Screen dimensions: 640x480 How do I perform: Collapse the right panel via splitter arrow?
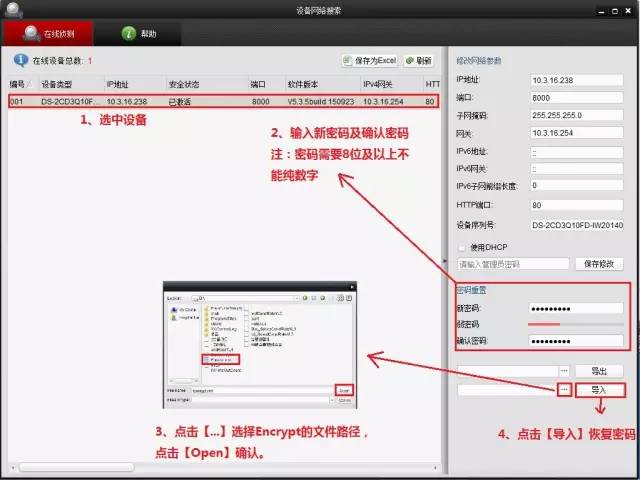point(445,262)
